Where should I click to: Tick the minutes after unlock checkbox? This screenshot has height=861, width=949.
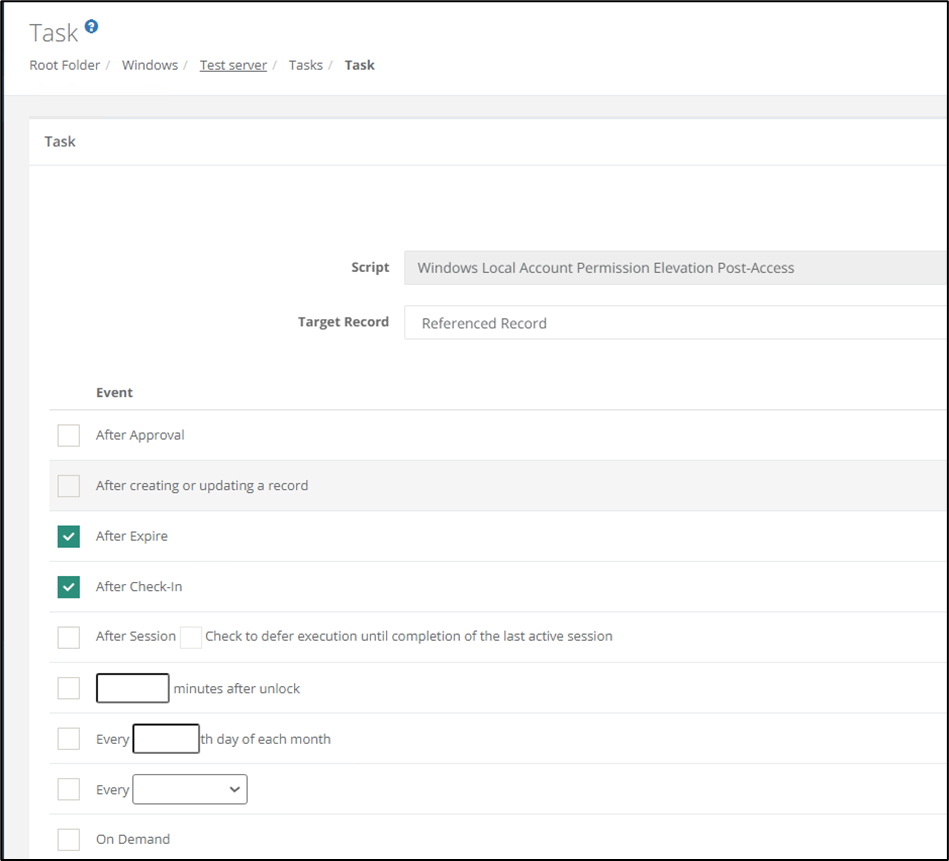[x=68, y=688]
